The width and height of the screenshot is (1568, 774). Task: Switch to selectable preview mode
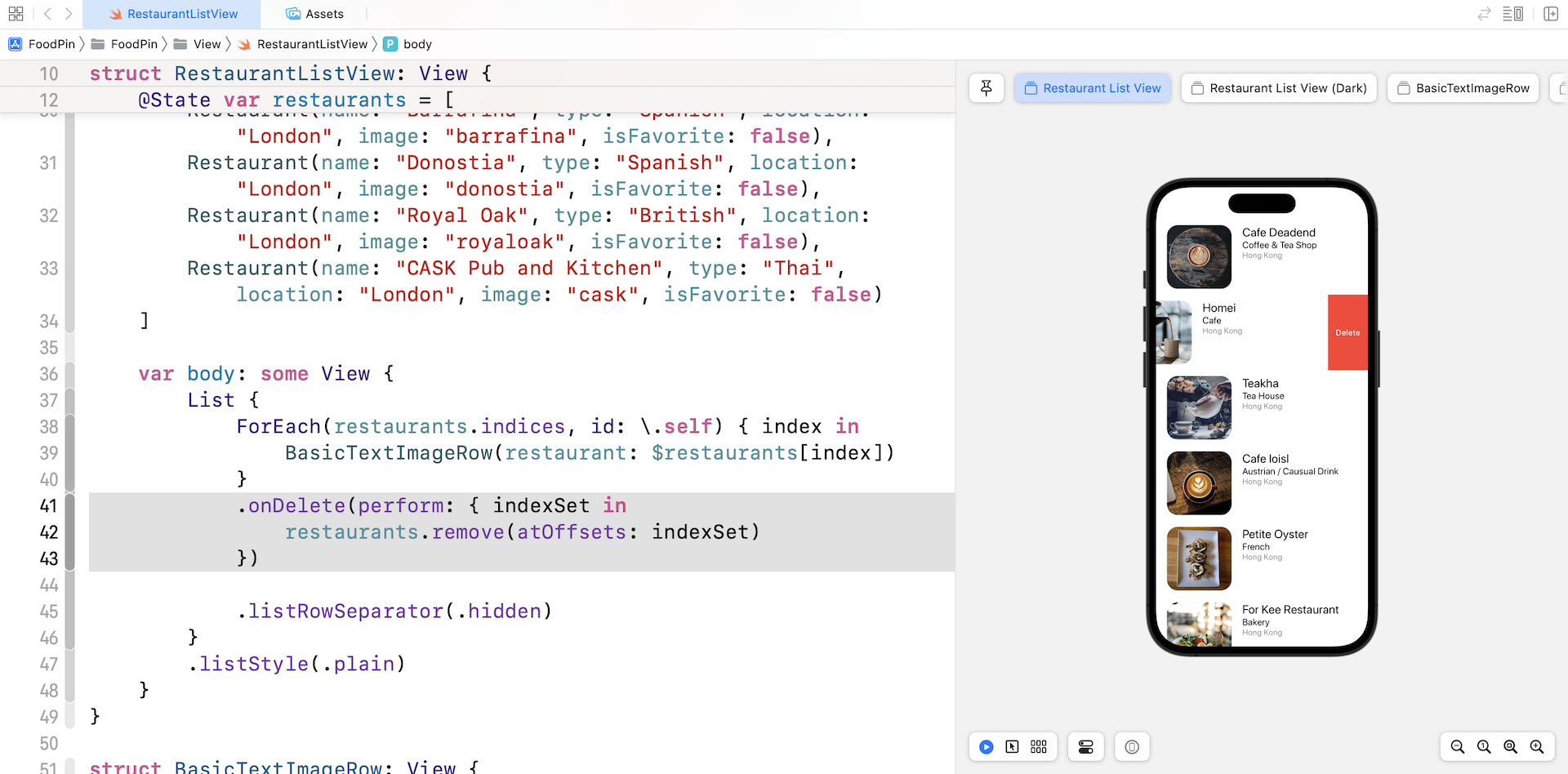coord(1013,747)
